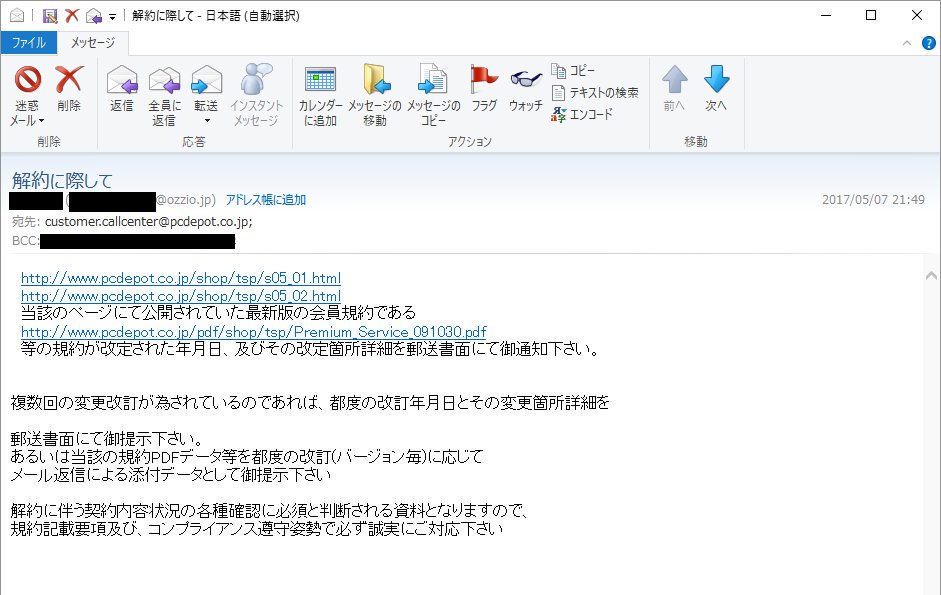The width and height of the screenshot is (941, 595).
Task: Open the エンコード encoding option
Action: (582, 114)
